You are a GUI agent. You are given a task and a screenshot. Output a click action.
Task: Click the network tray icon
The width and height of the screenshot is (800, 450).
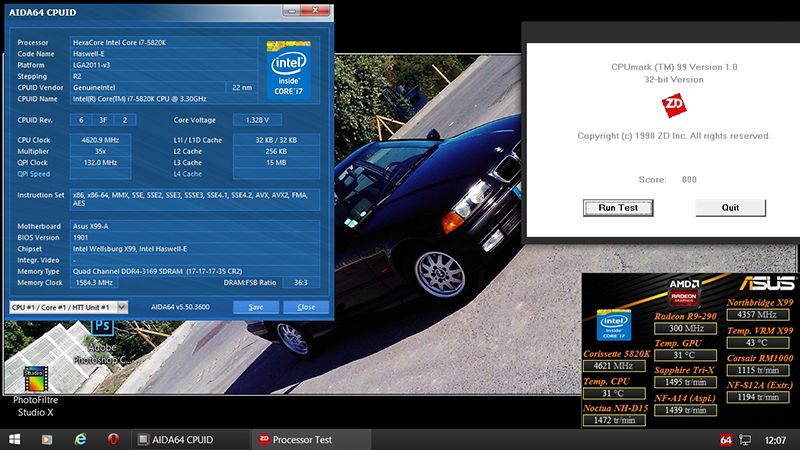745,440
